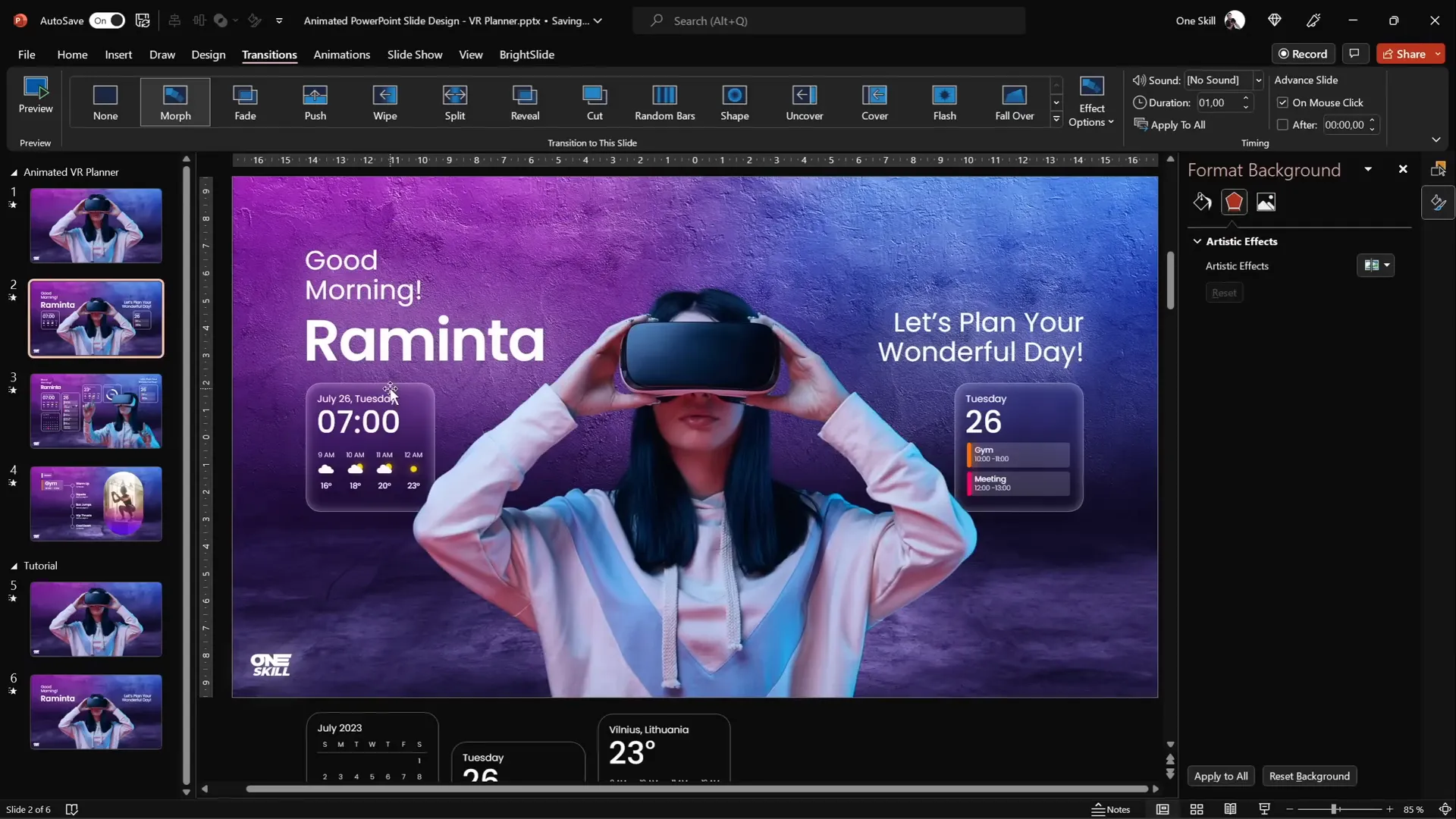This screenshot has height=819, width=1456.
Task: Switch to Normal view icon
Action: click(1163, 809)
